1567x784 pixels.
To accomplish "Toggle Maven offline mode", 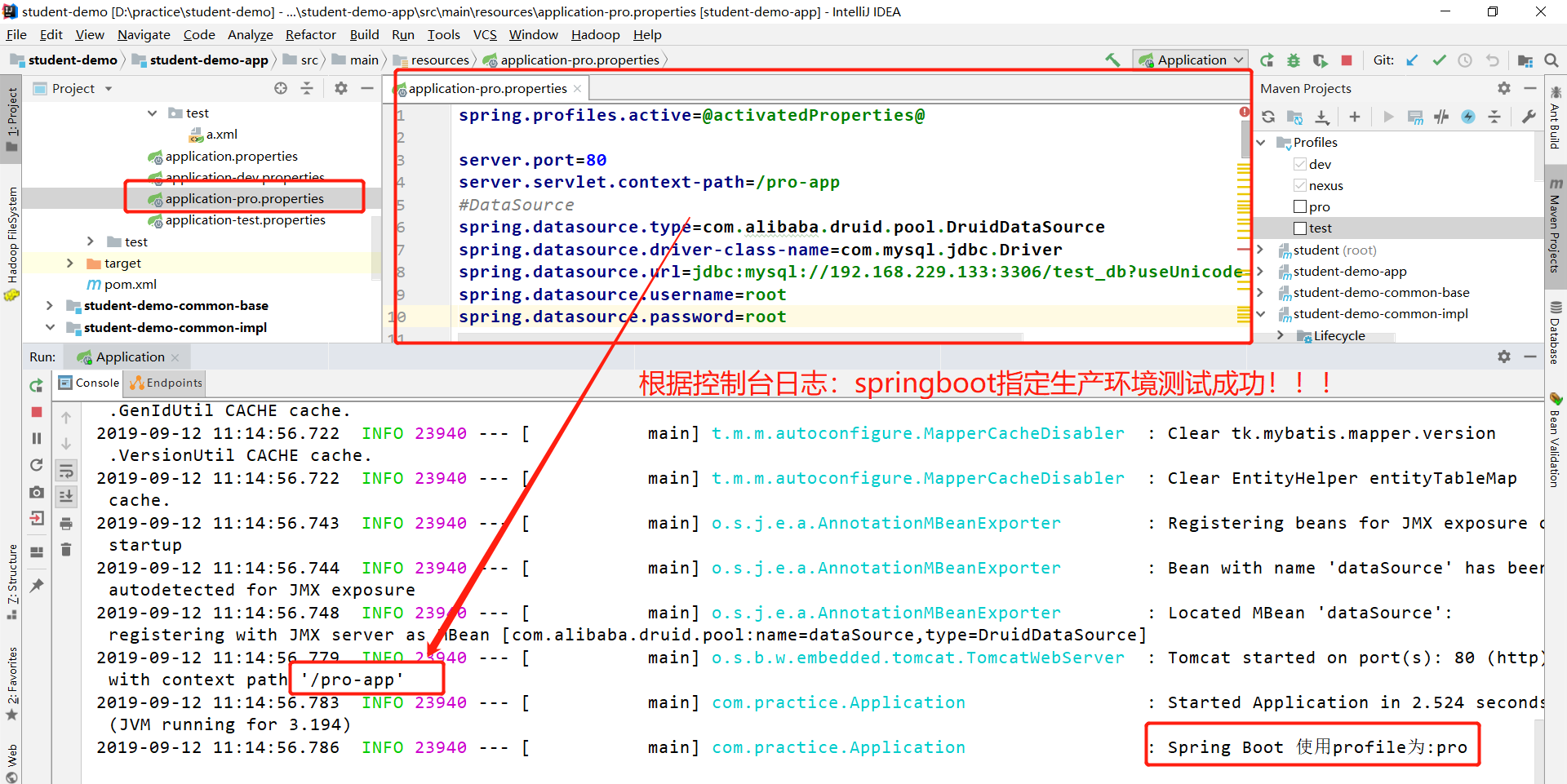I will coord(1442,117).
